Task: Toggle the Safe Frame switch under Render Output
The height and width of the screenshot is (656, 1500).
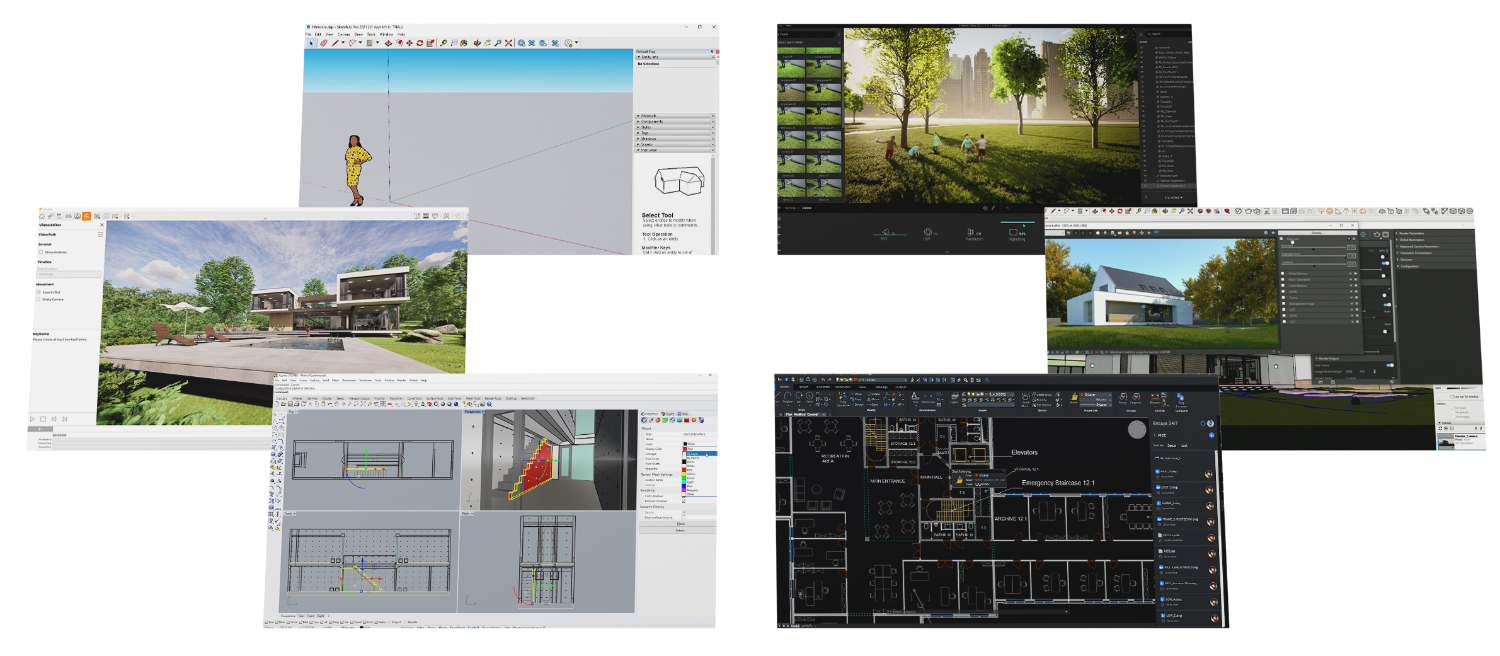Action: tap(1389, 365)
